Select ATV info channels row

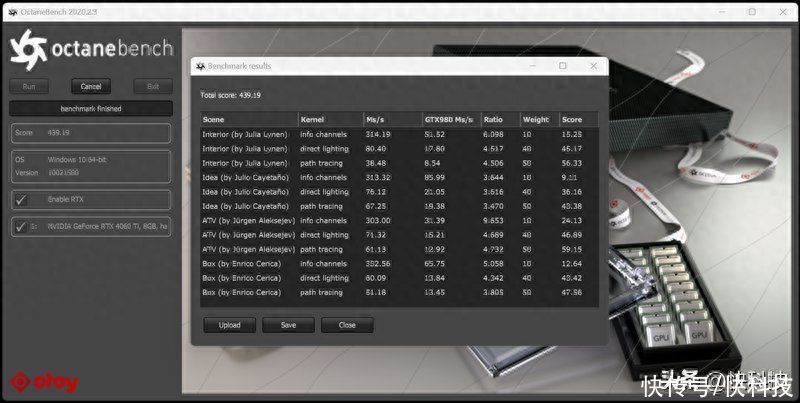click(x=399, y=221)
